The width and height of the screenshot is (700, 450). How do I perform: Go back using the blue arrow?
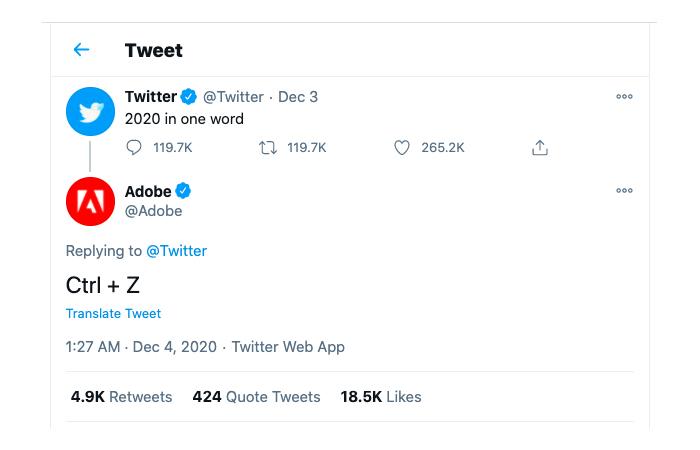(x=81, y=50)
